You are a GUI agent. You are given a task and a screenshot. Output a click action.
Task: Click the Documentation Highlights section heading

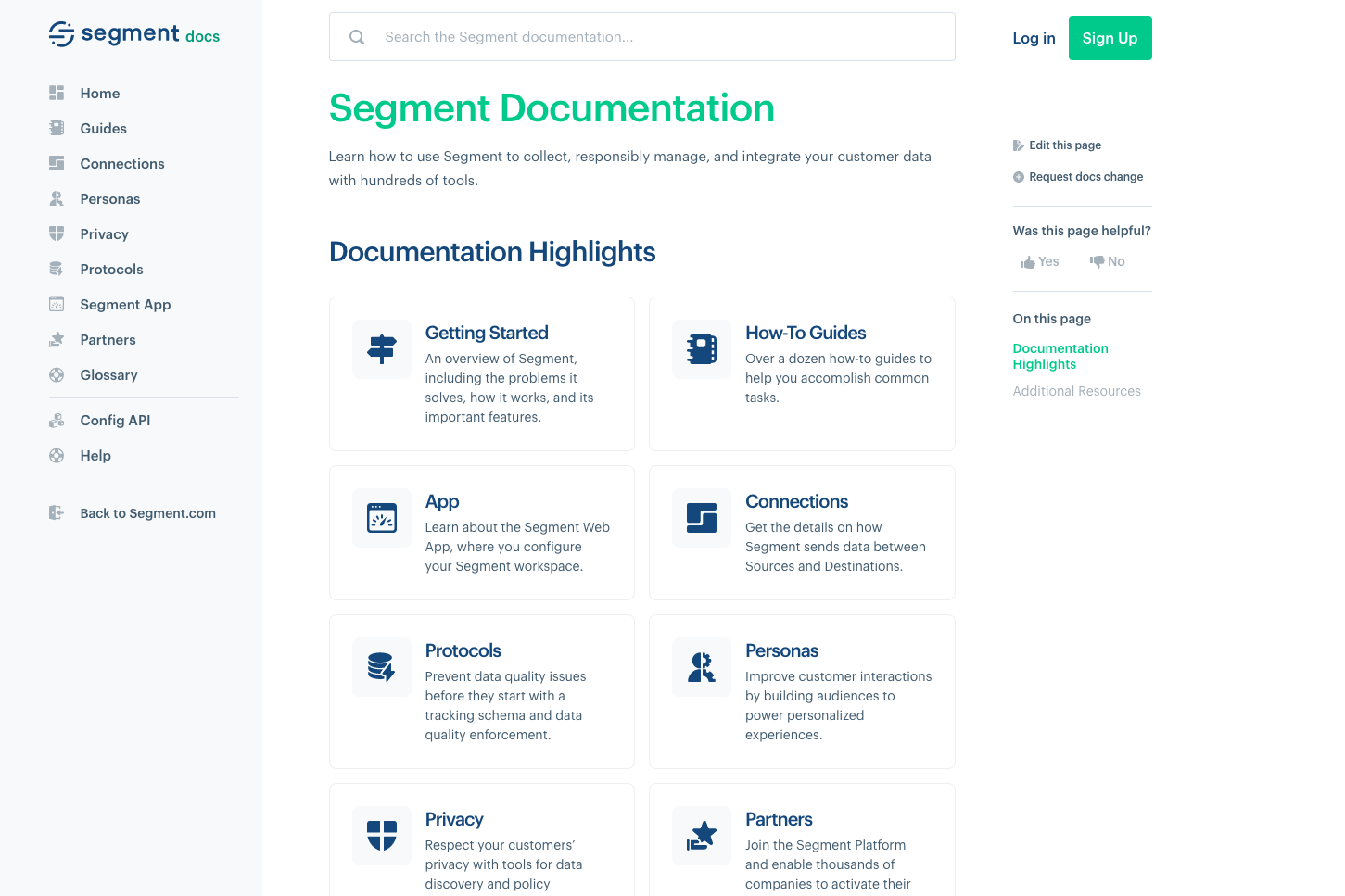[492, 252]
